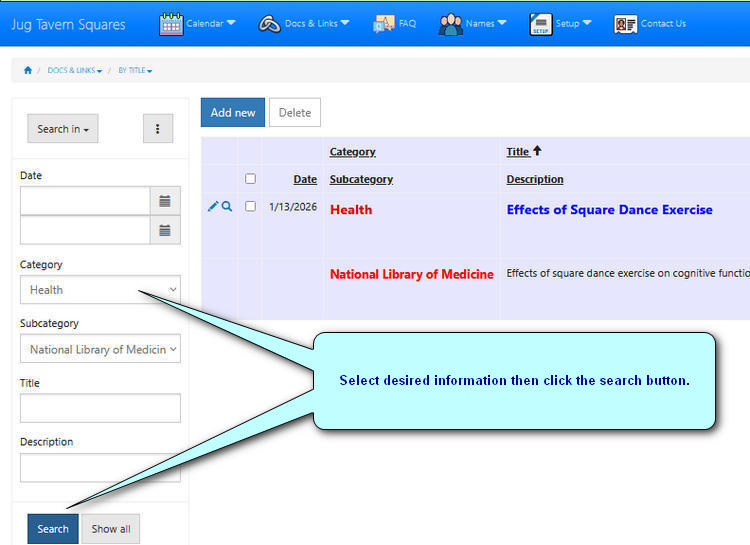Open the Subcategory dropdown

[100, 349]
